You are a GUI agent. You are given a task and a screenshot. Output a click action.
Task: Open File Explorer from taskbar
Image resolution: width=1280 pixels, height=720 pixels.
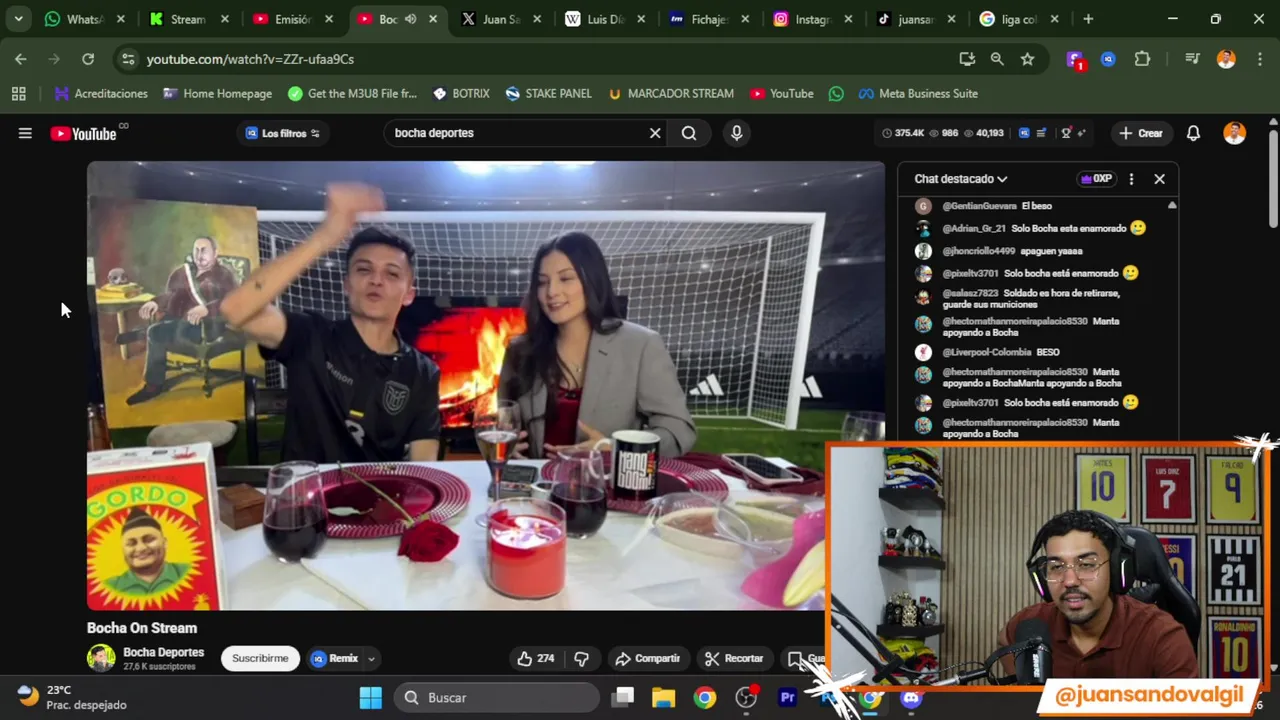[x=664, y=698]
